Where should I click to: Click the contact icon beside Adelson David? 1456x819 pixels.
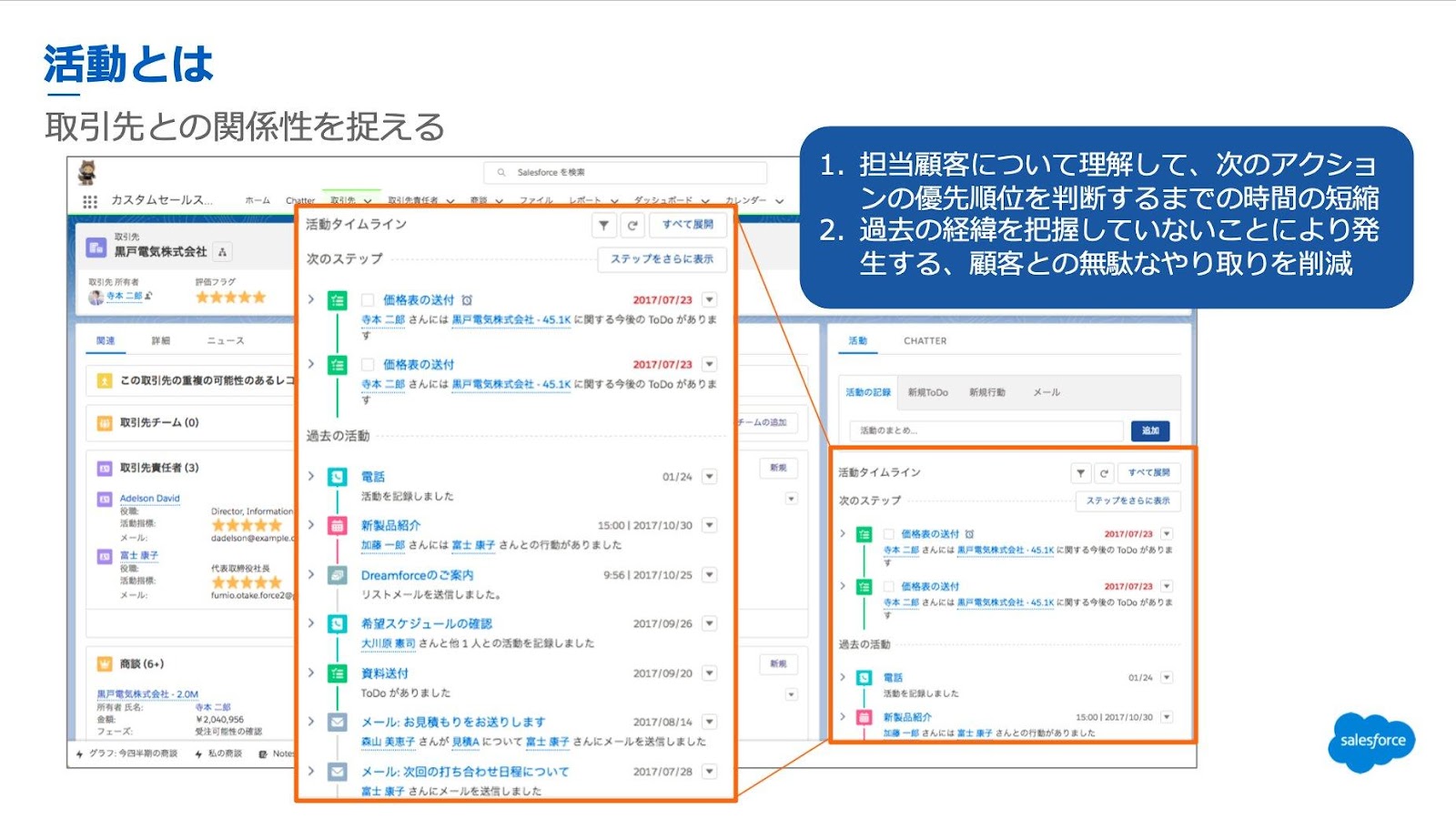[105, 499]
